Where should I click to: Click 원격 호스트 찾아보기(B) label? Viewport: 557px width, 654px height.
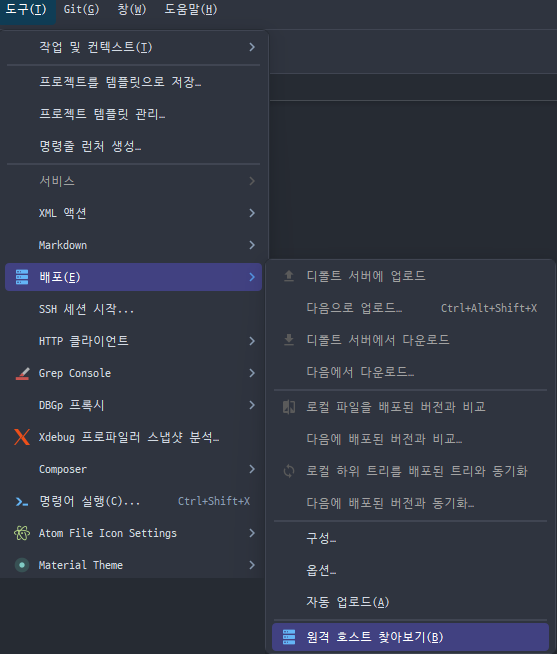coord(375,637)
